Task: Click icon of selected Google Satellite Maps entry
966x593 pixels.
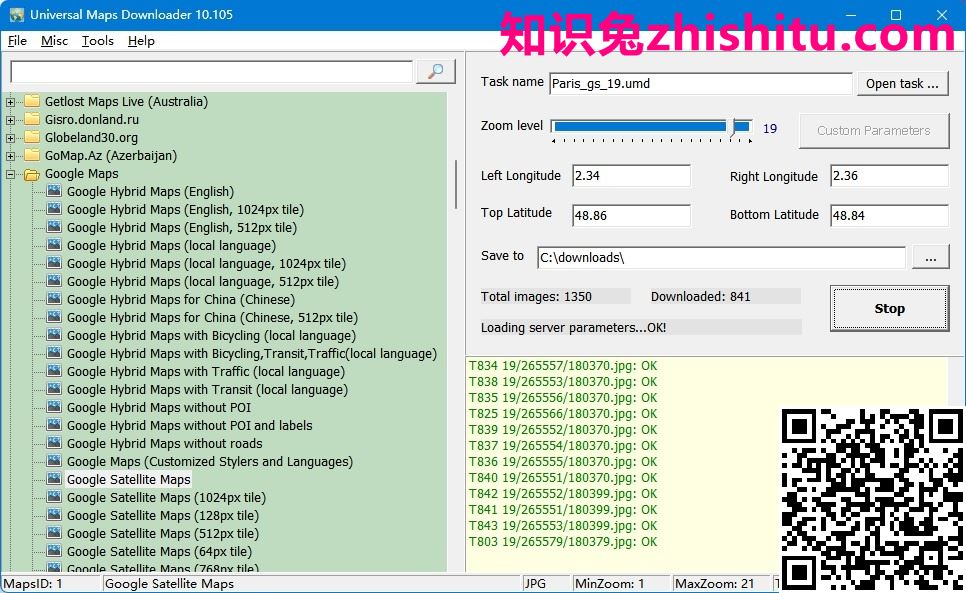Action: coord(54,479)
